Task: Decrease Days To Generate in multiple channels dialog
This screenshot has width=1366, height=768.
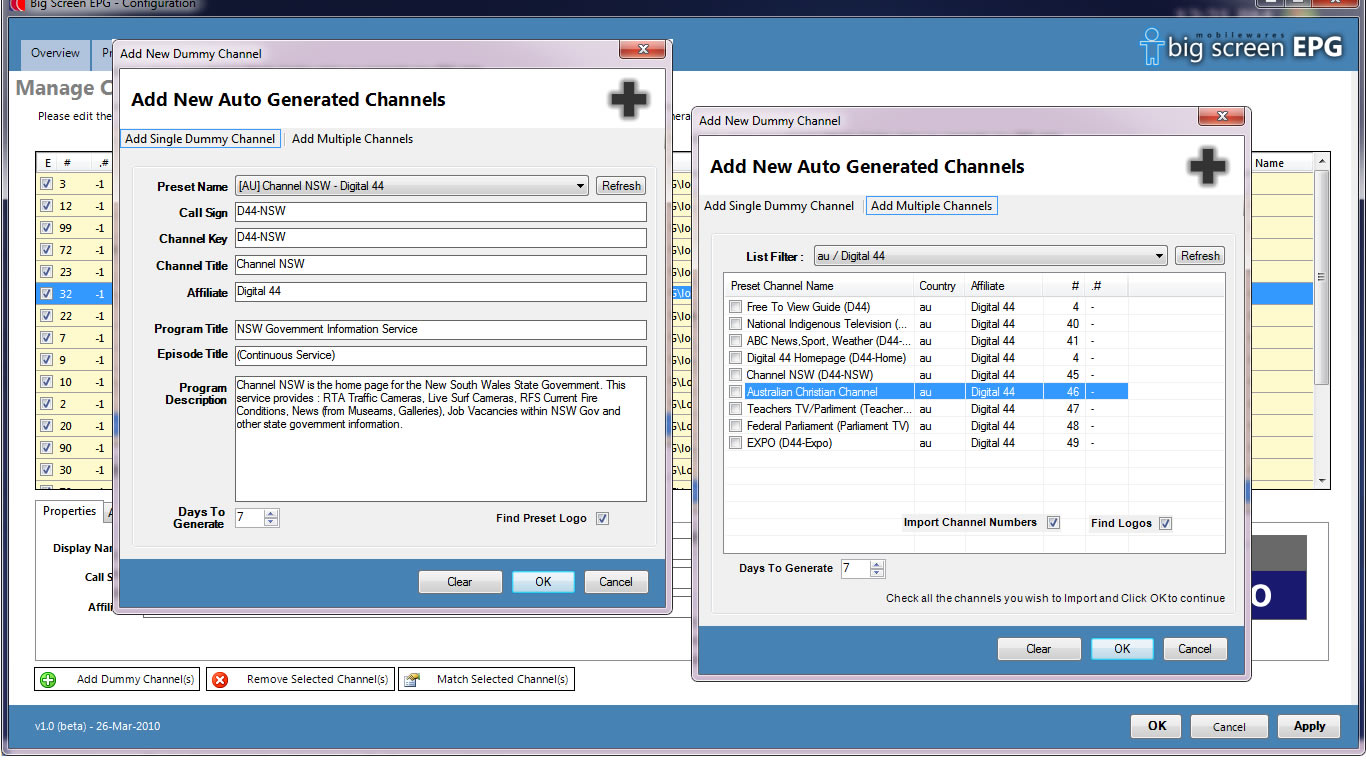Action: 877,573
